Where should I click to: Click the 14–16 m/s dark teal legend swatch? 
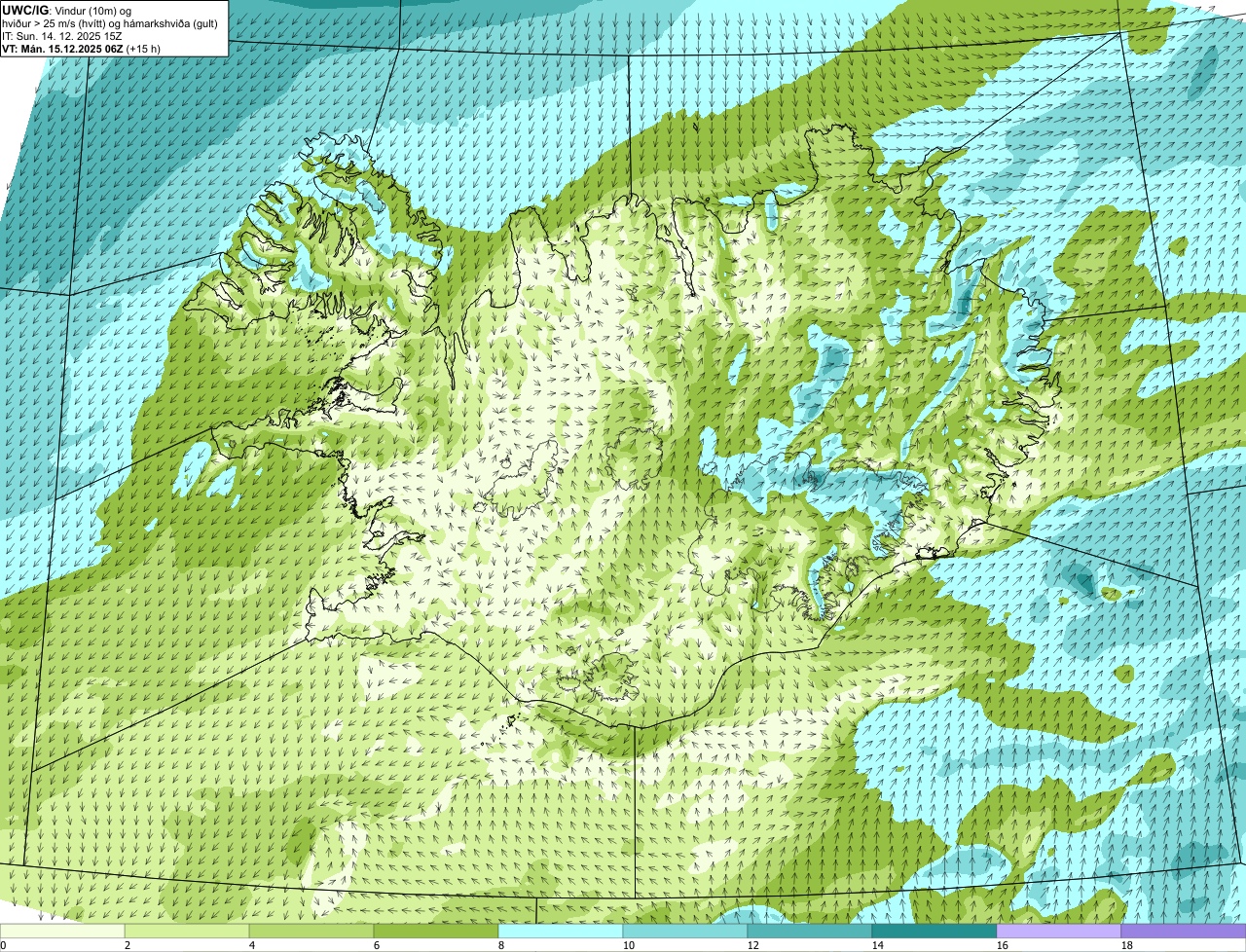pos(934,931)
